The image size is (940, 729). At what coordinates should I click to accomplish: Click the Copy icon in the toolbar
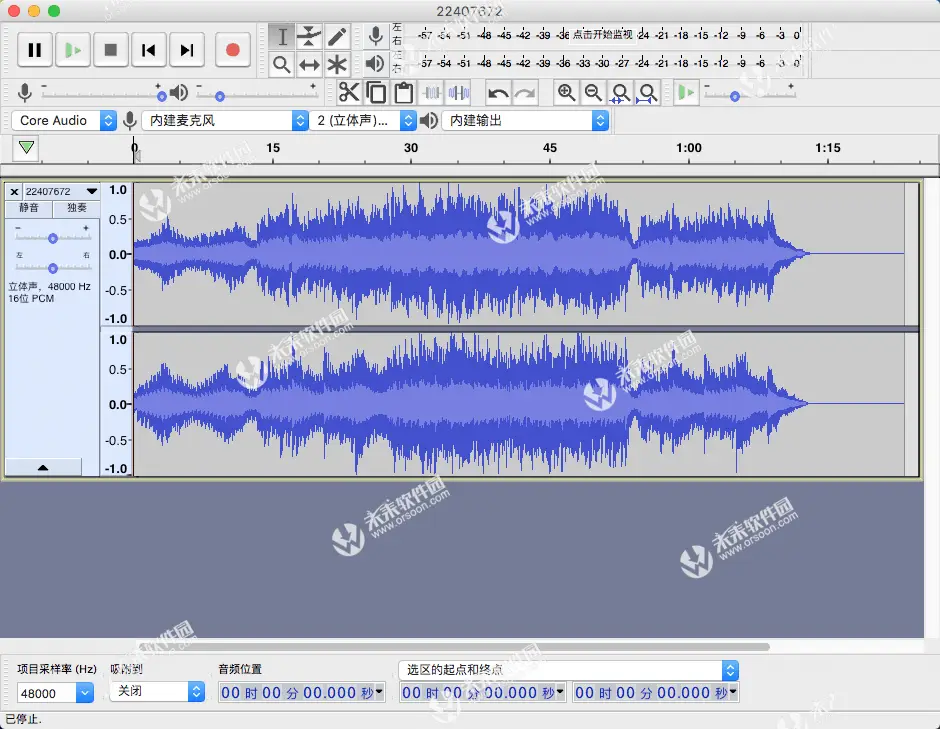[377, 92]
